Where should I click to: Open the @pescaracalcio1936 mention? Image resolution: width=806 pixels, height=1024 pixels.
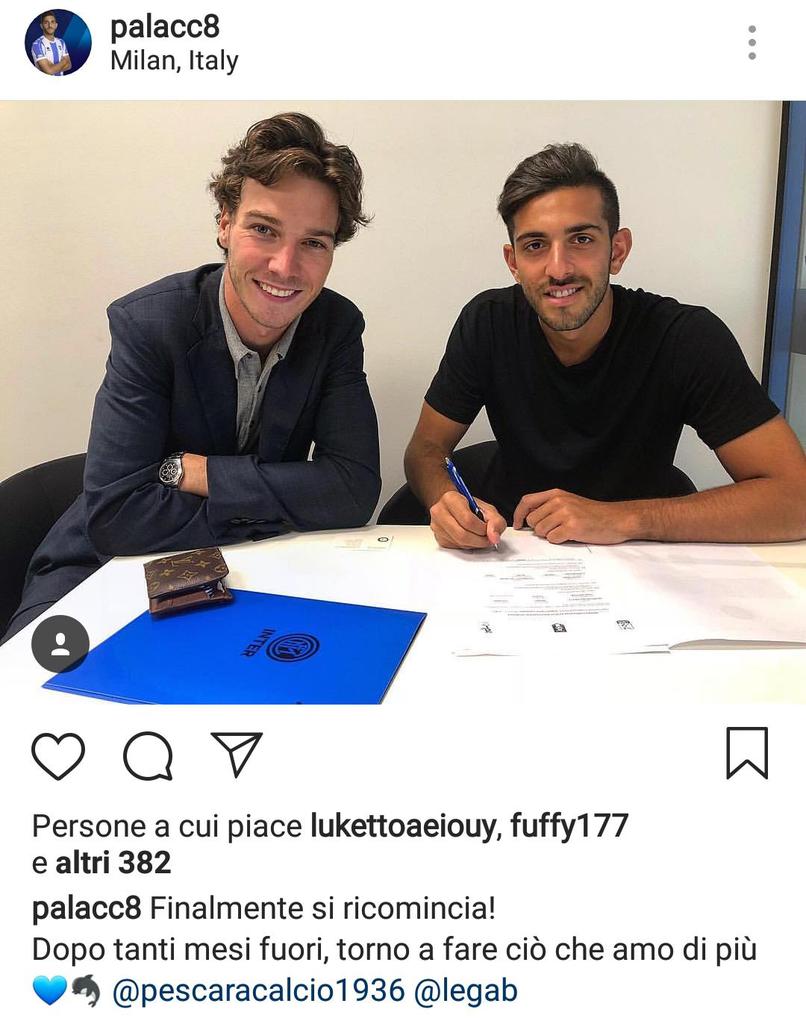(x=259, y=991)
